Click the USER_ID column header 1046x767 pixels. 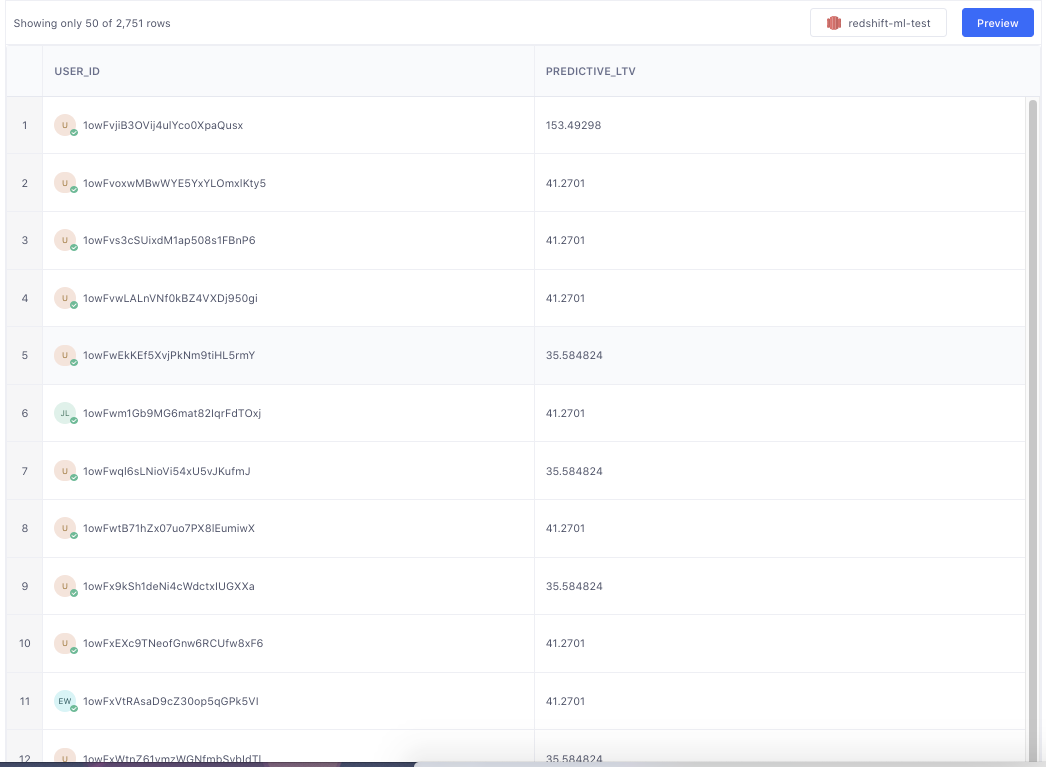(x=76, y=71)
